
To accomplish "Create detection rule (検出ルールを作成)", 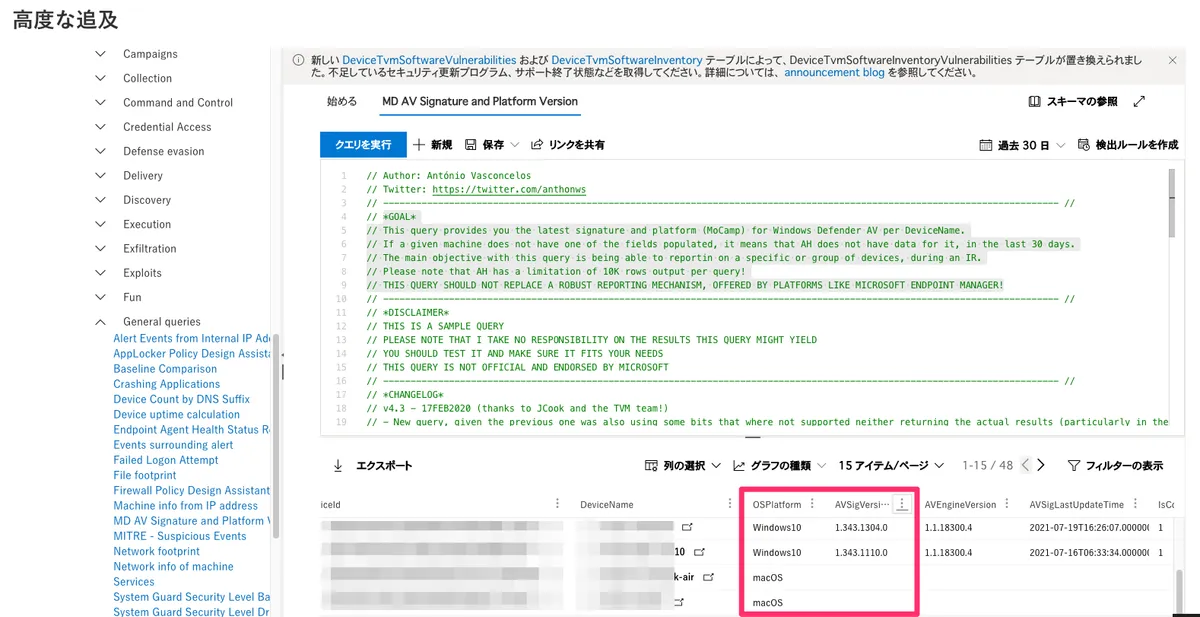I will pyautogui.click(x=1128, y=145).
